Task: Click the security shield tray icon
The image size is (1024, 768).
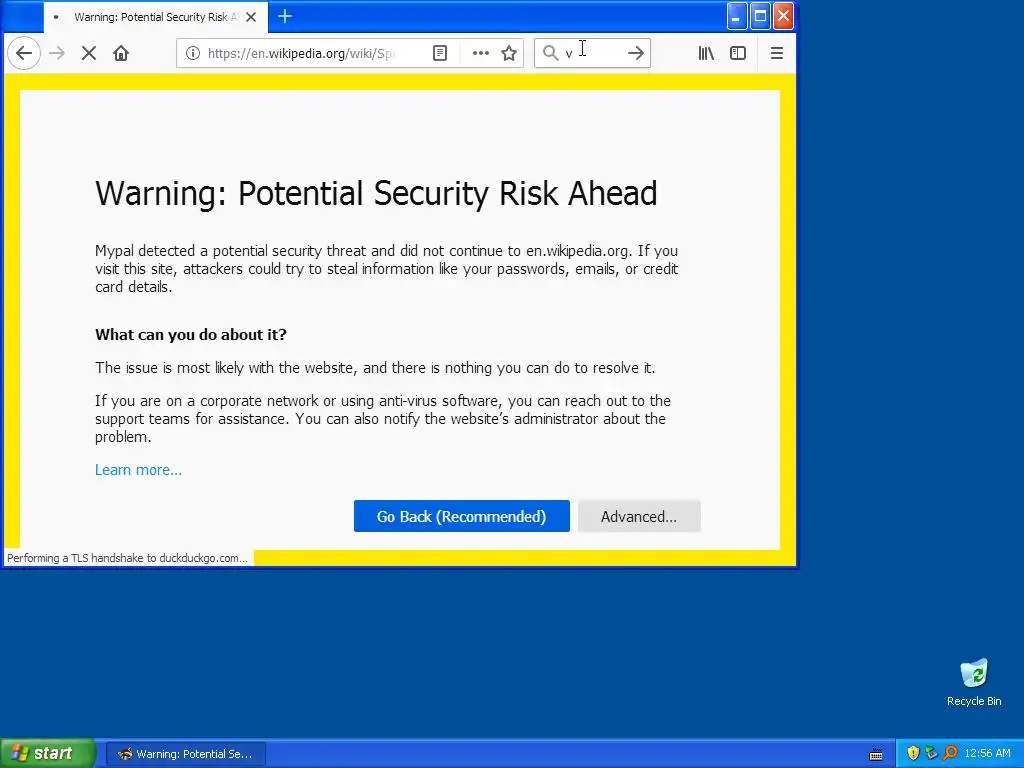Action: [x=913, y=754]
